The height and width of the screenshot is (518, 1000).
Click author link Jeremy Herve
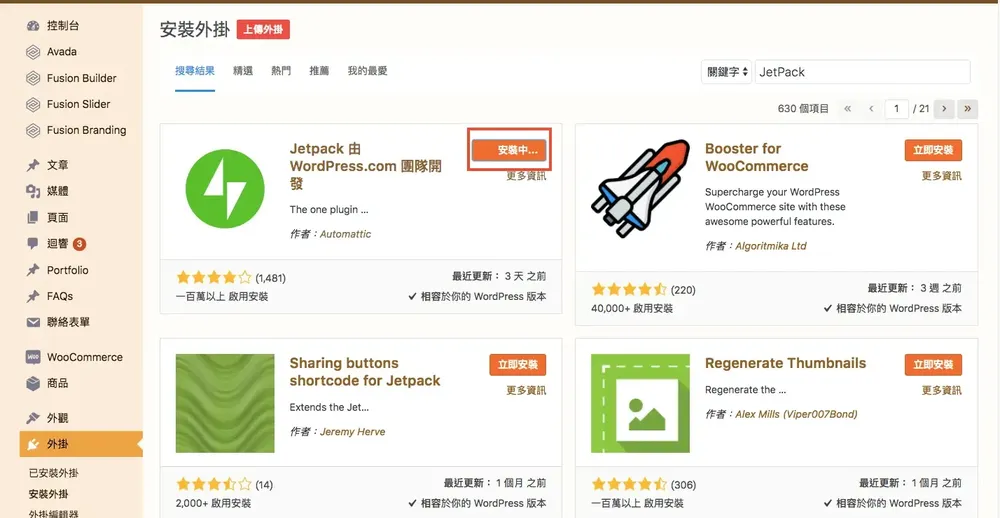[352, 432]
